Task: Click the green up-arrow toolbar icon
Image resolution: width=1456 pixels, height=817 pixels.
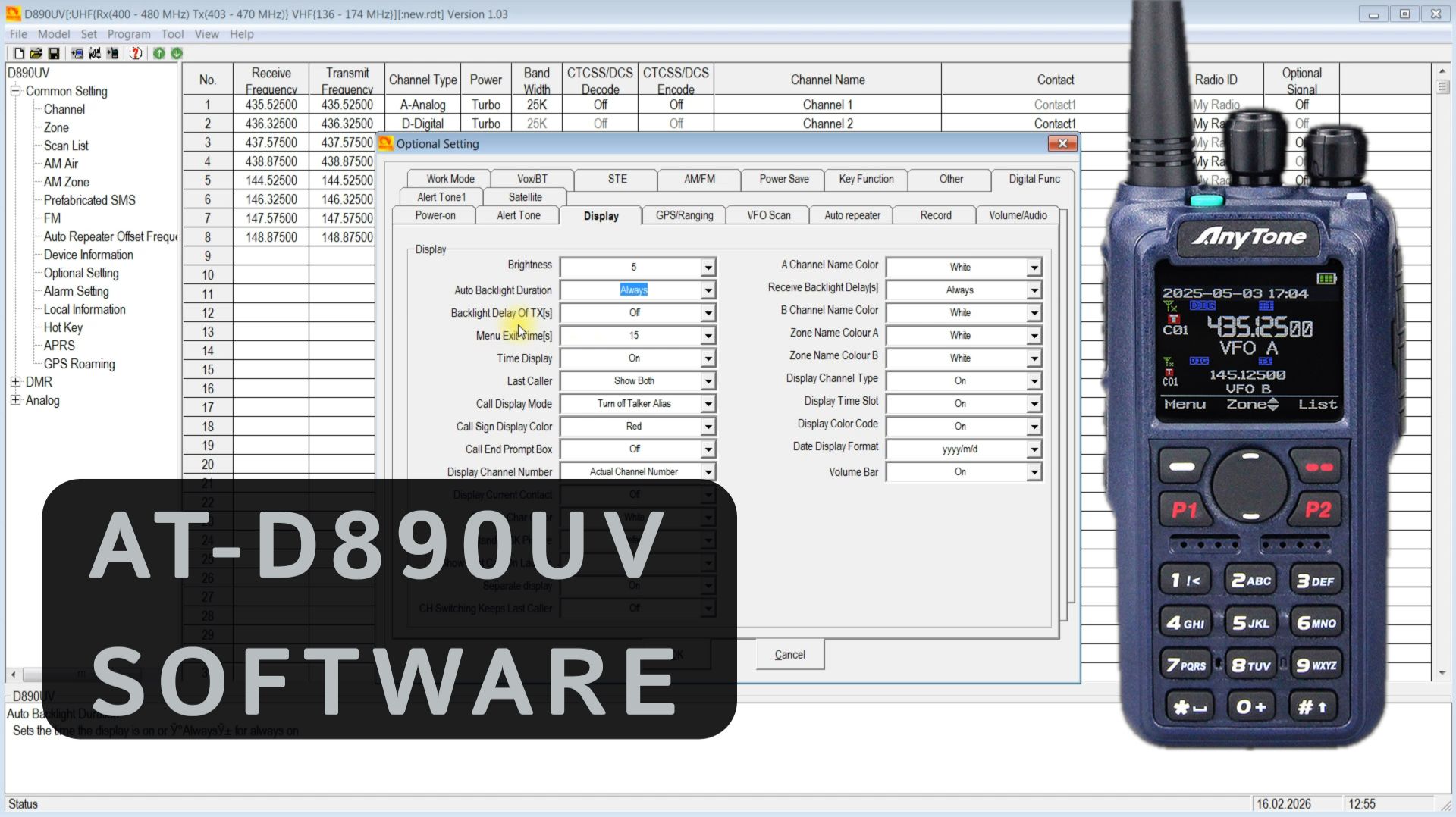Action: click(x=159, y=53)
